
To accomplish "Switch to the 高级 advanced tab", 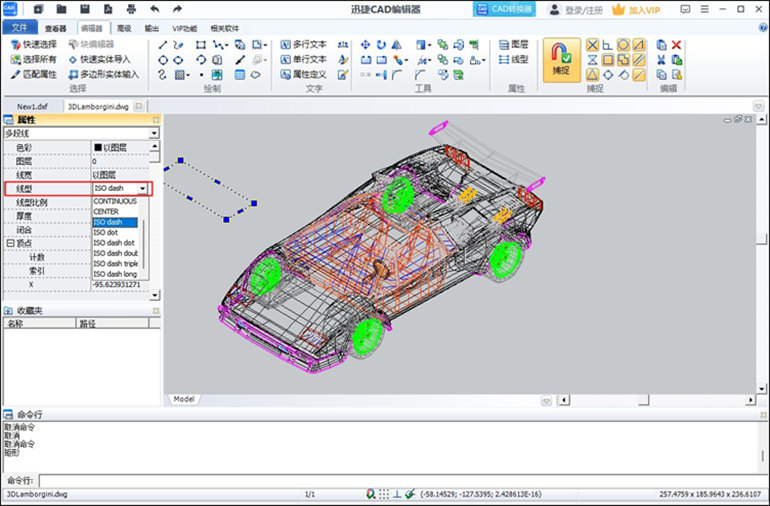I will click(x=124, y=28).
